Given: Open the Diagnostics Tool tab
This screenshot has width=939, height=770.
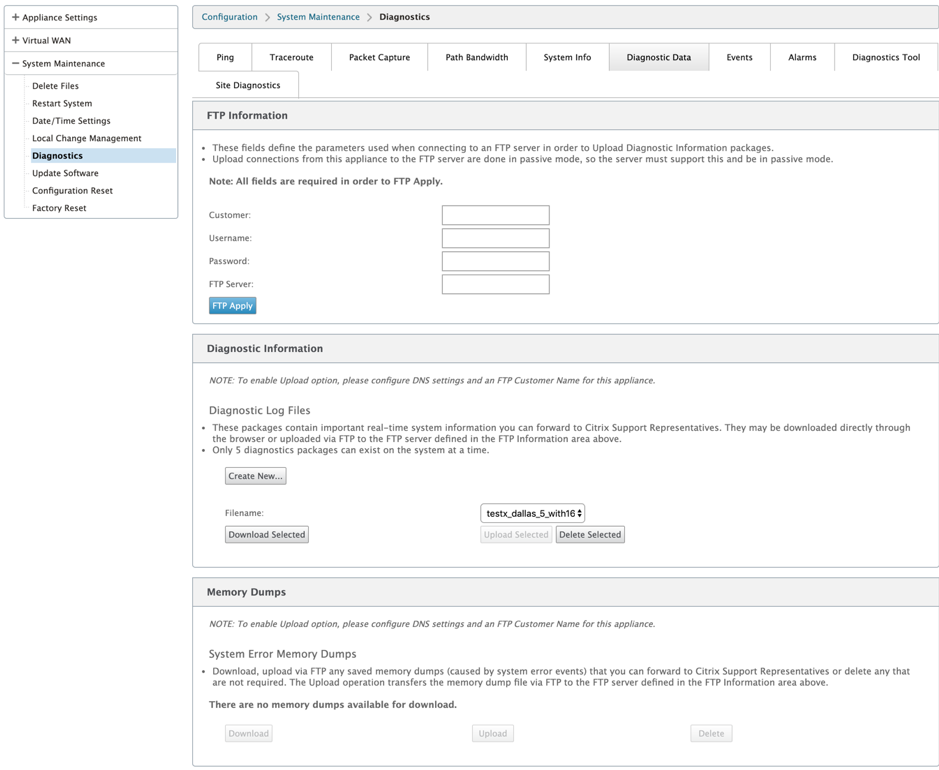Looking at the screenshot, I should tap(886, 57).
